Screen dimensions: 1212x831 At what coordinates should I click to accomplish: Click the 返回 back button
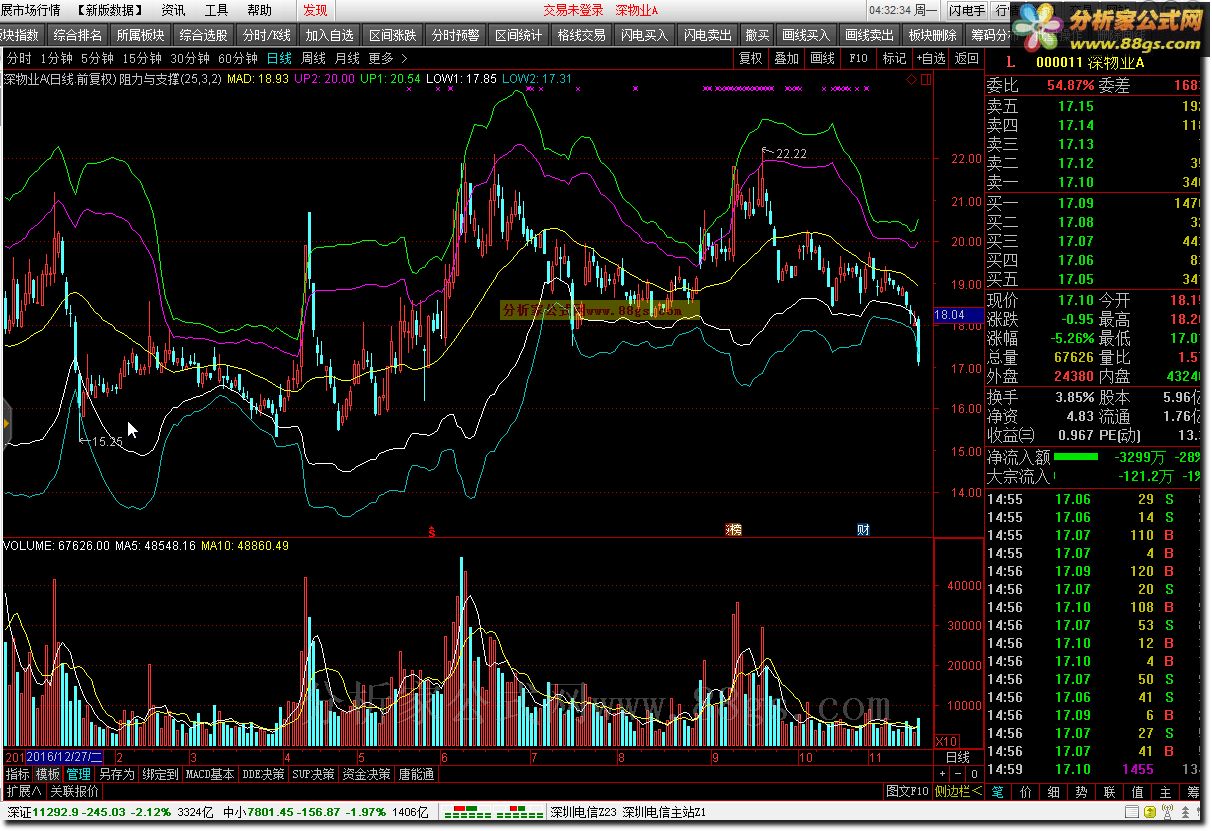pos(966,58)
